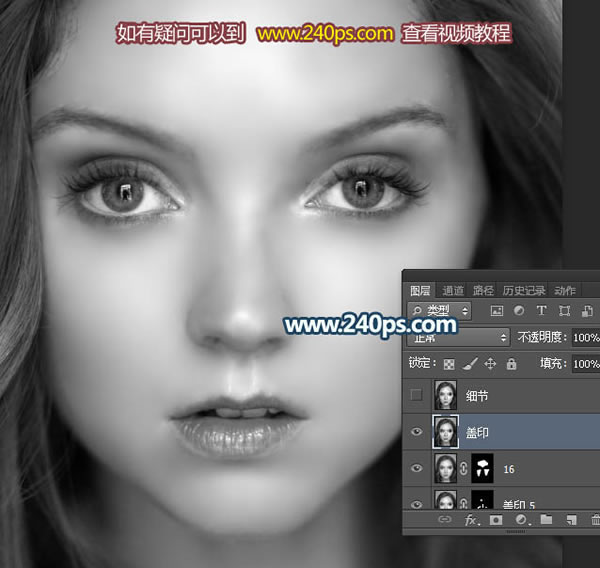This screenshot has height=568, width=600.
Task: Select layer 16 image thumbnail
Action: point(445,468)
